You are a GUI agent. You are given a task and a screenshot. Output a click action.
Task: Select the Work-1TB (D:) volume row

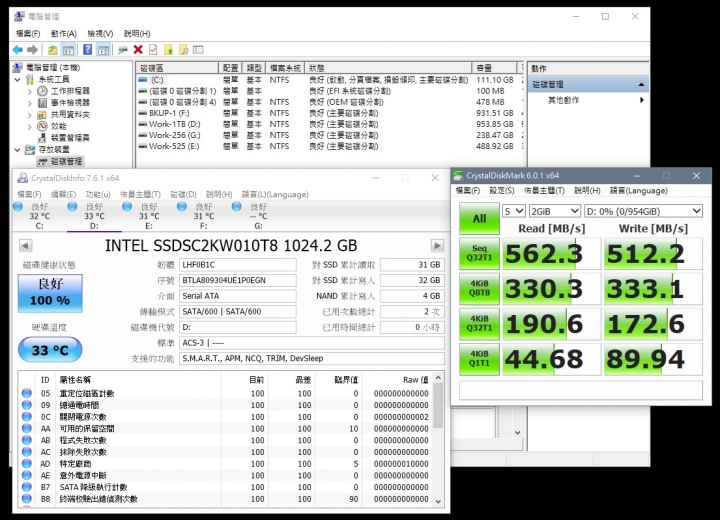click(329, 124)
